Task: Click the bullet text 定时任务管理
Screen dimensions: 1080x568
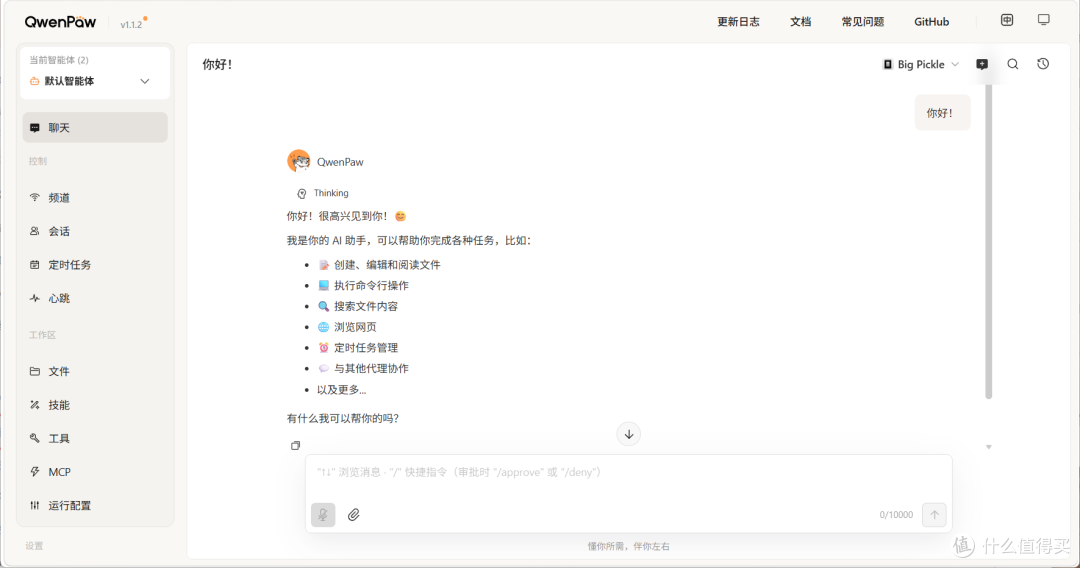Action: coord(366,348)
